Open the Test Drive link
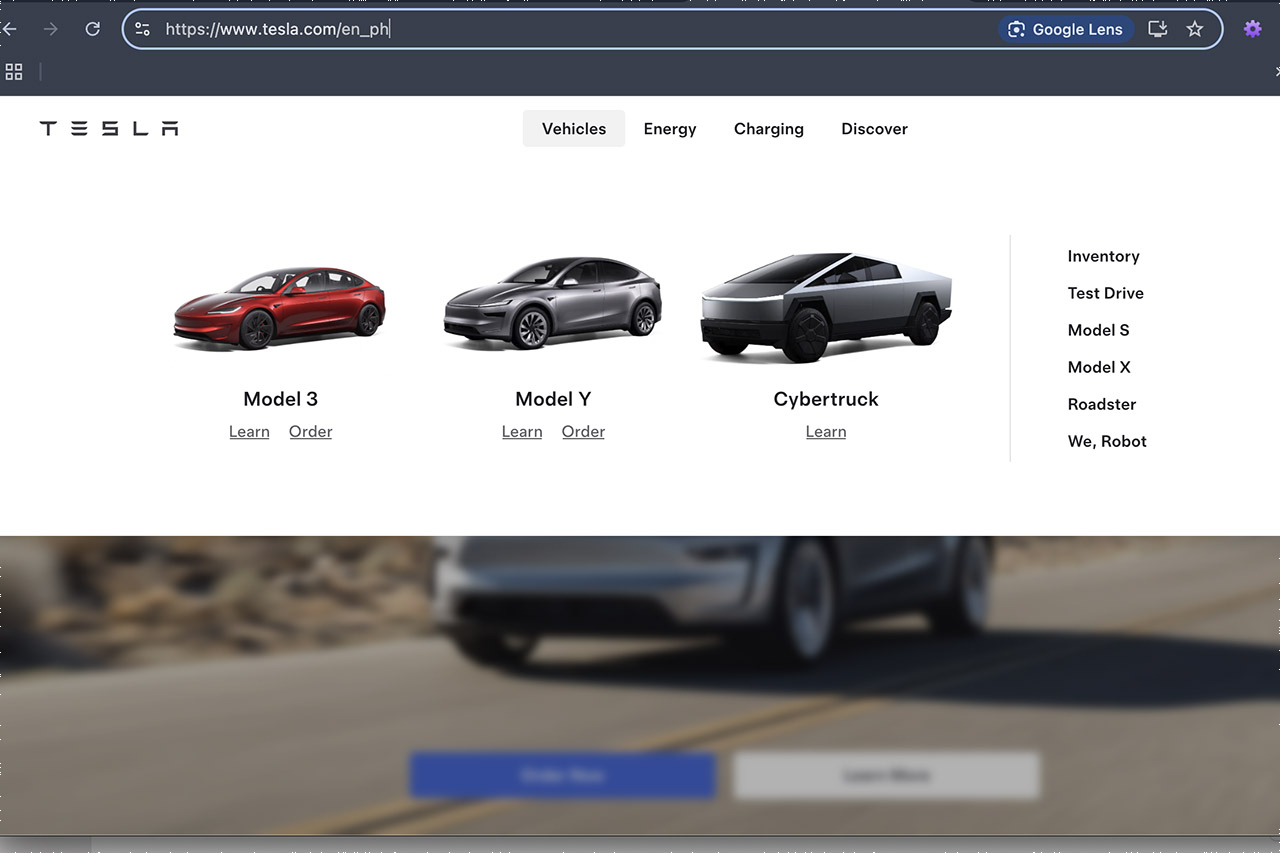Viewport: 1280px width, 853px height. (x=1105, y=293)
